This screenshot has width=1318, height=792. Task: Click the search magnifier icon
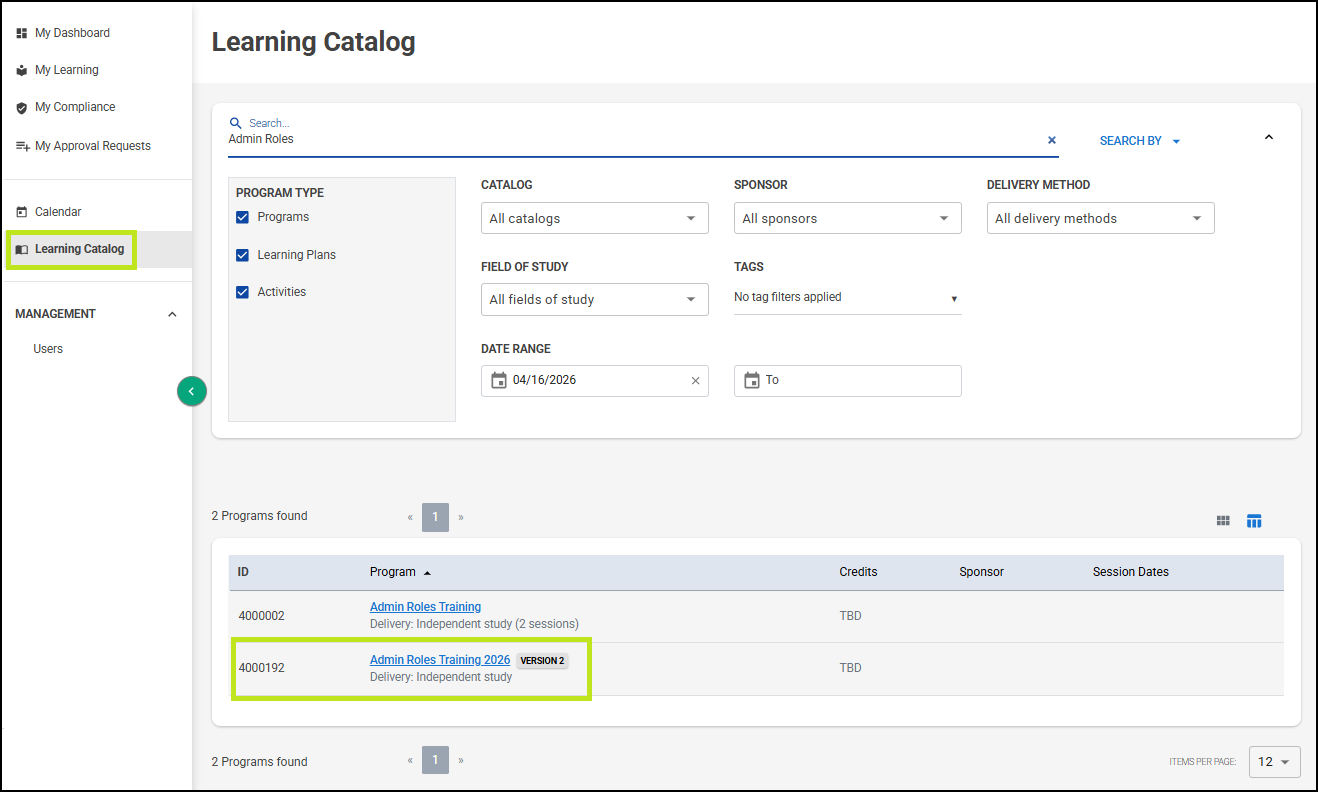[236, 123]
